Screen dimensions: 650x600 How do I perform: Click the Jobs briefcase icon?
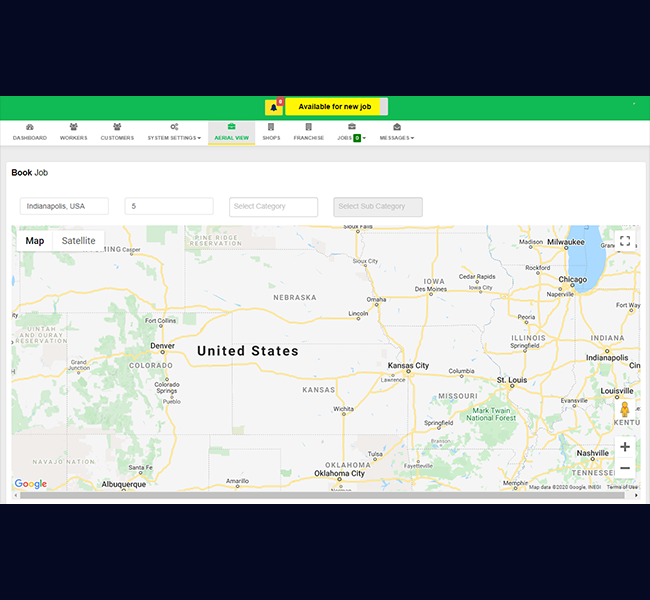(352, 126)
